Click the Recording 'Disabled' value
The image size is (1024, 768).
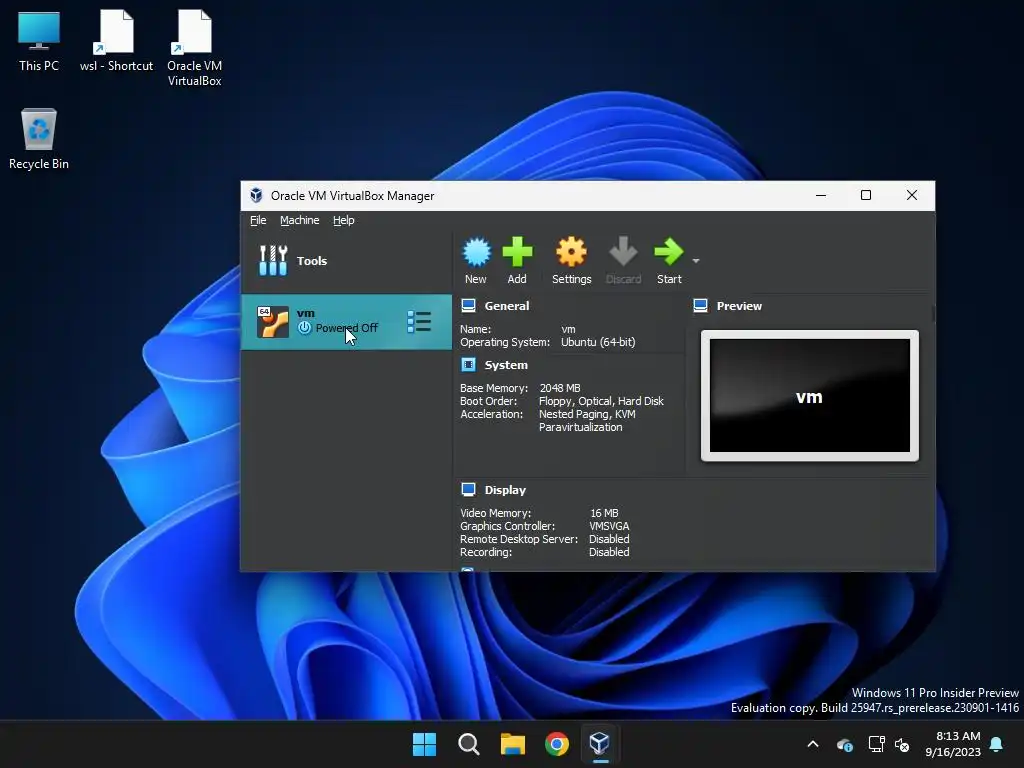[609, 552]
